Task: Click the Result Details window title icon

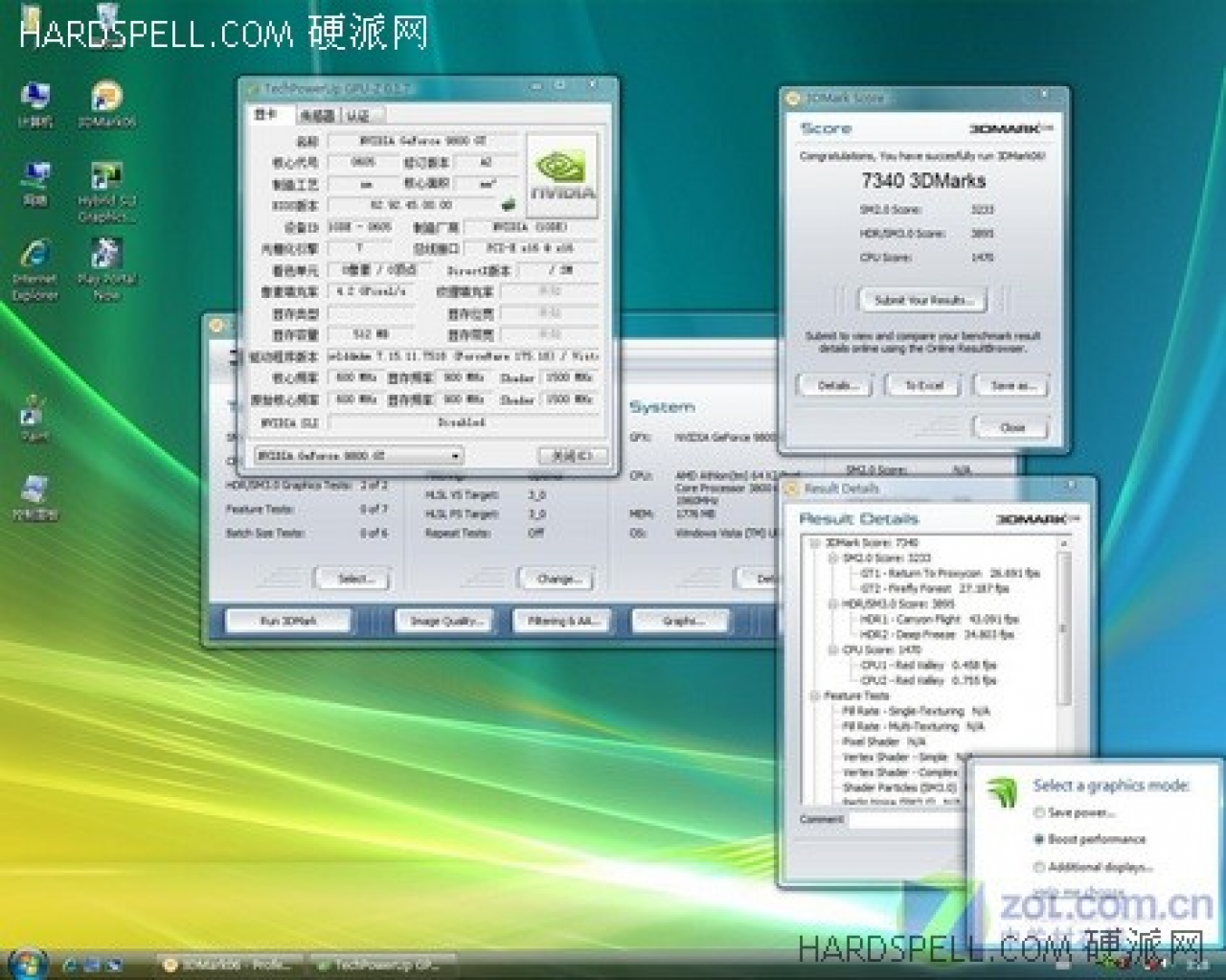Action: (793, 489)
